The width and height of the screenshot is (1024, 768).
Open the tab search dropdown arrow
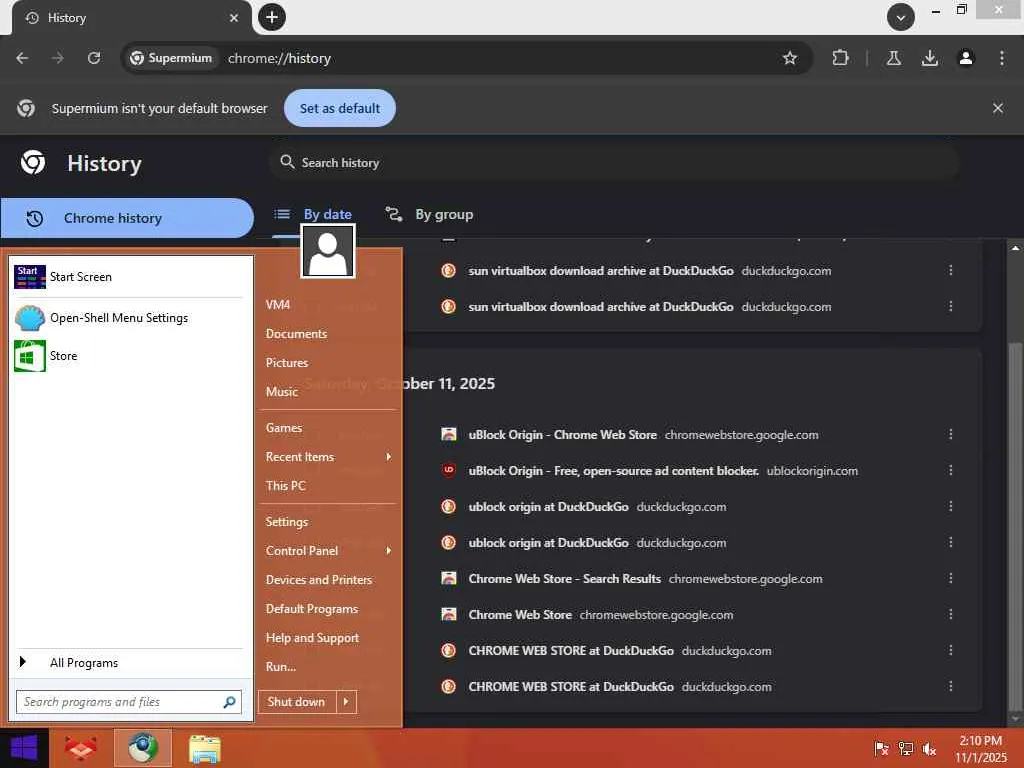[x=901, y=17]
